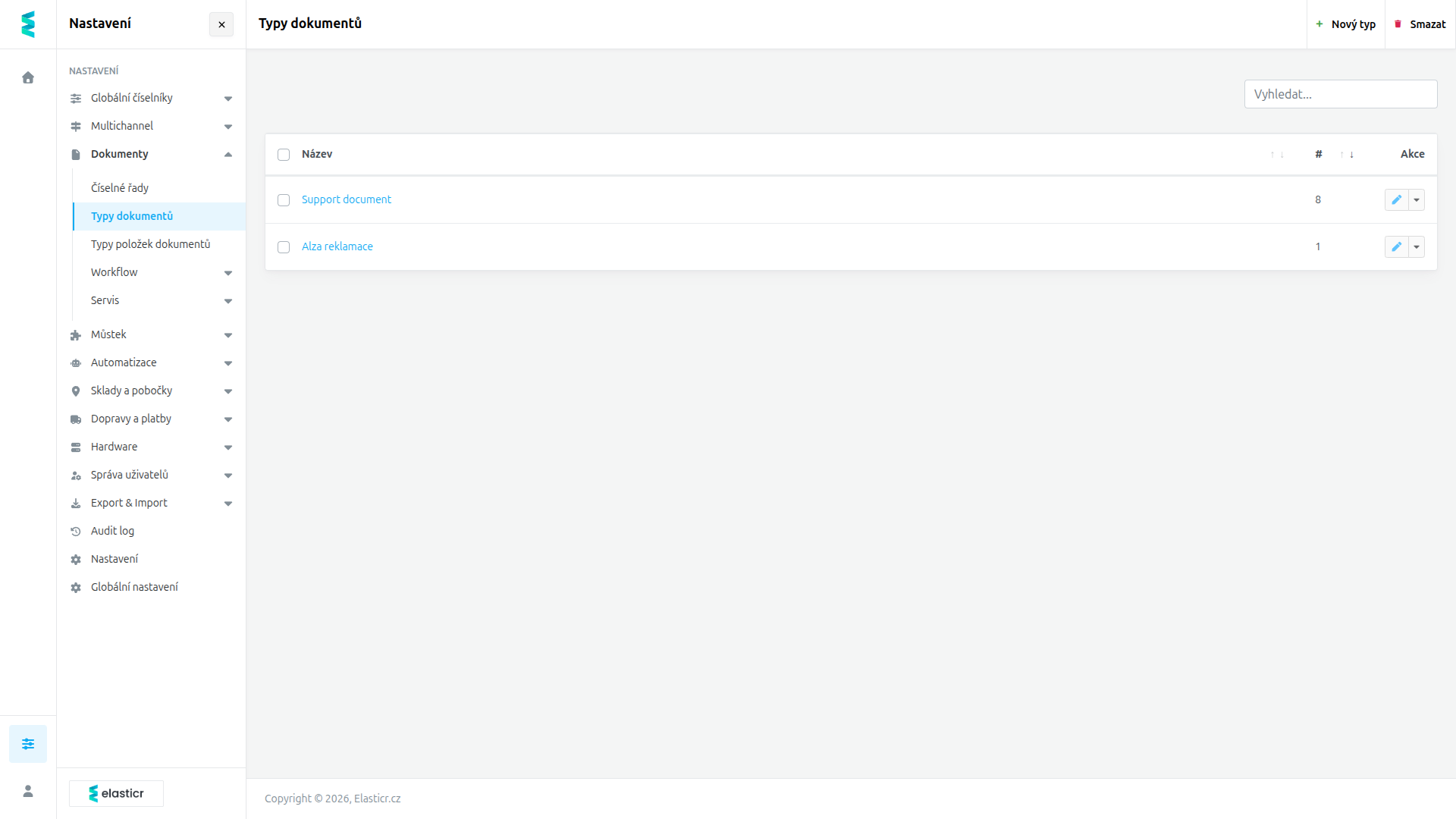Open the Support document link
This screenshot has width=1456, height=819.
347,199
